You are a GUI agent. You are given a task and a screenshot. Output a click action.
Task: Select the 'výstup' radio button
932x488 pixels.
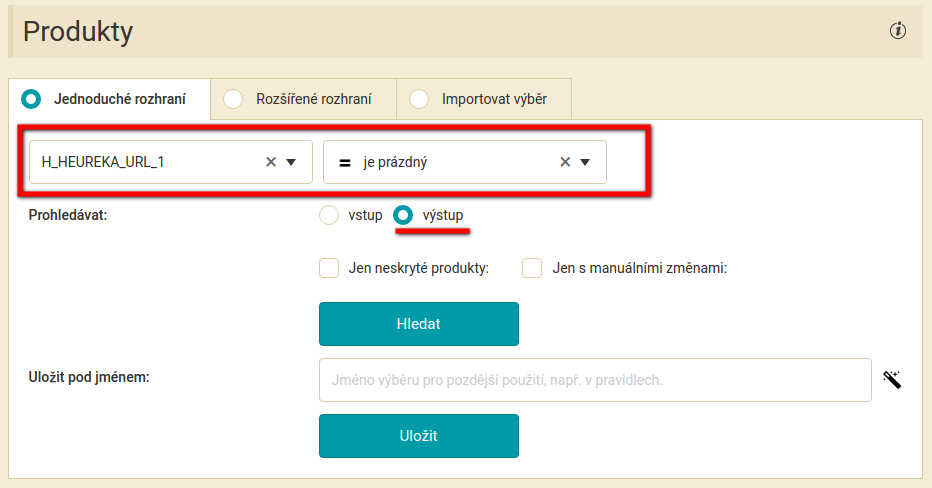tap(403, 215)
